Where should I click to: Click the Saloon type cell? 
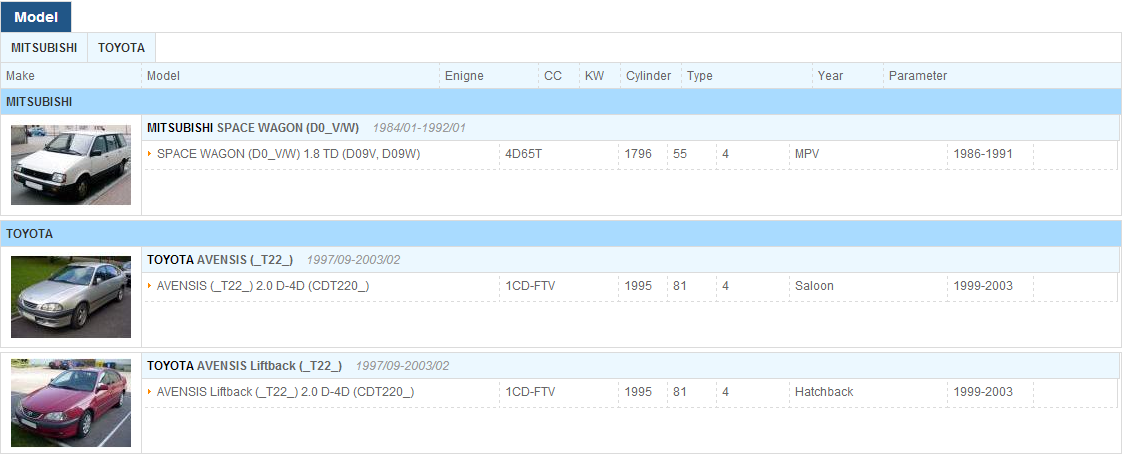[814, 286]
